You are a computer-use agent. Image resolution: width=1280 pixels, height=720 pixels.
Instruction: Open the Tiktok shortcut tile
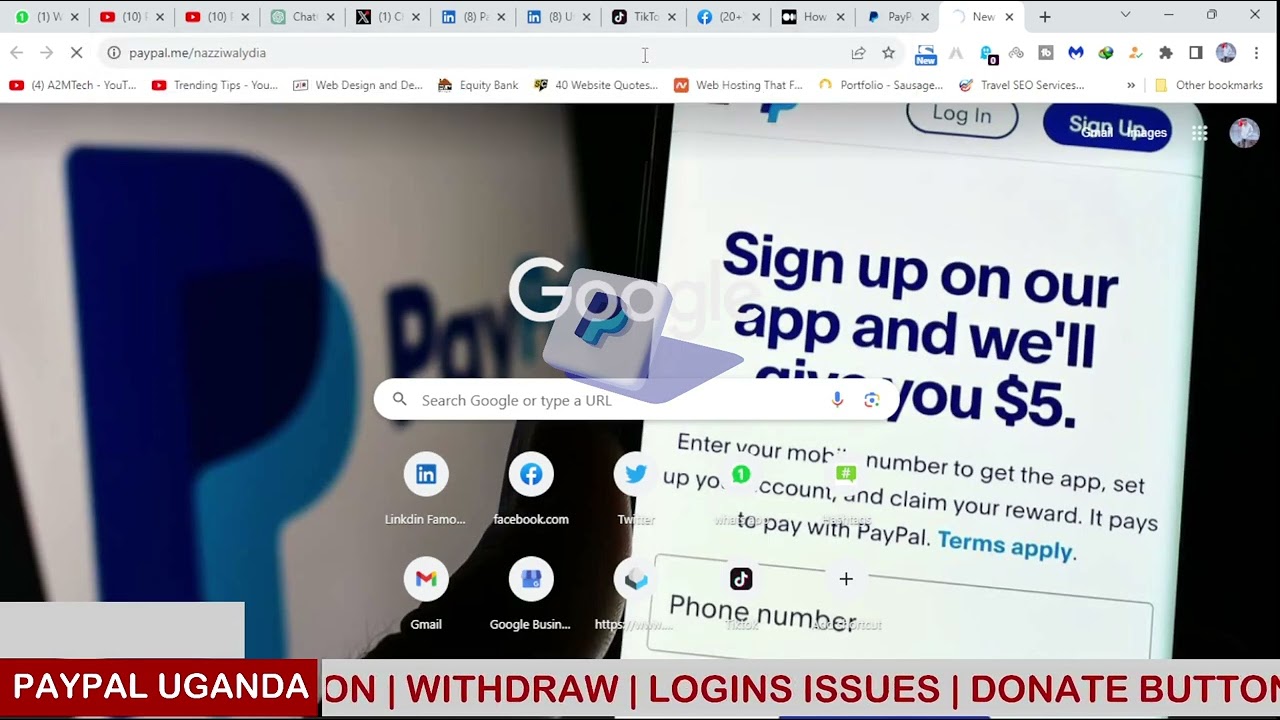pos(741,594)
